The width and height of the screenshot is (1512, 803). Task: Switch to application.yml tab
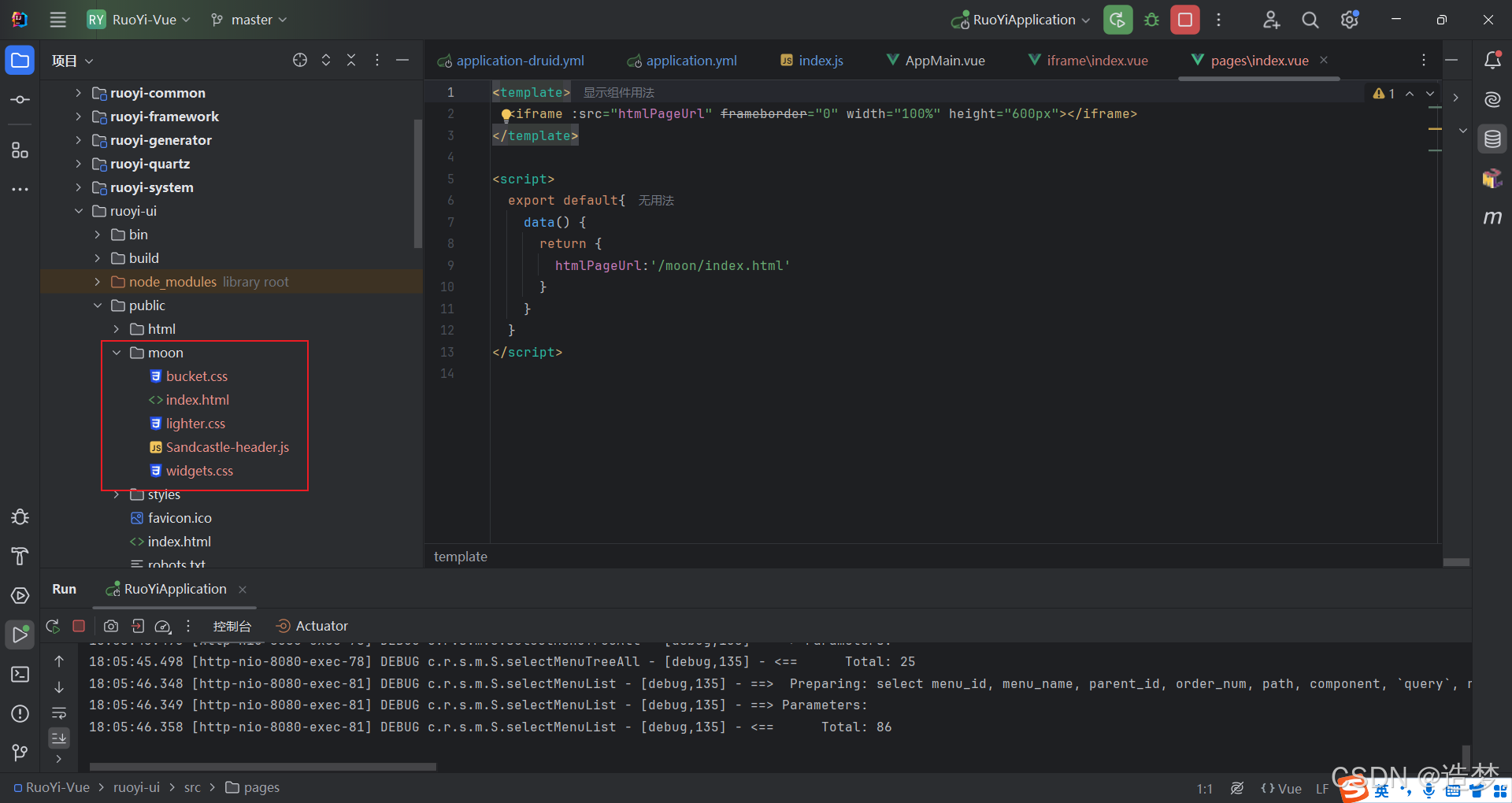pos(682,61)
